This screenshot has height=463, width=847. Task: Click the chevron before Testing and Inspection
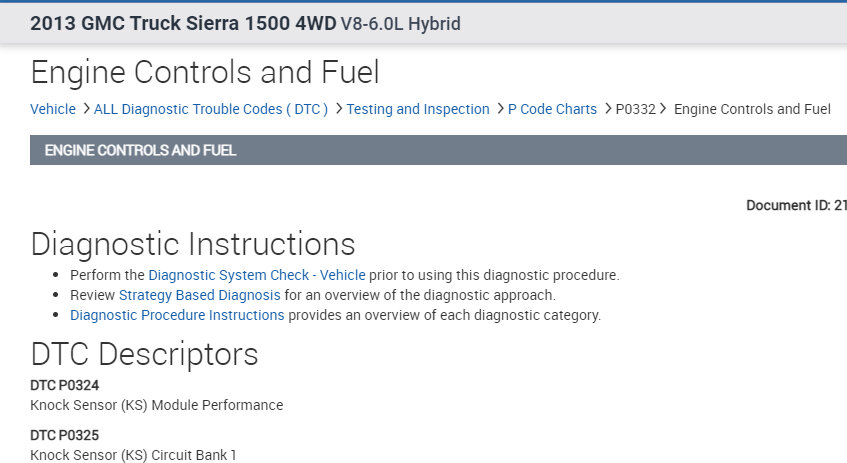pyautogui.click(x=339, y=109)
